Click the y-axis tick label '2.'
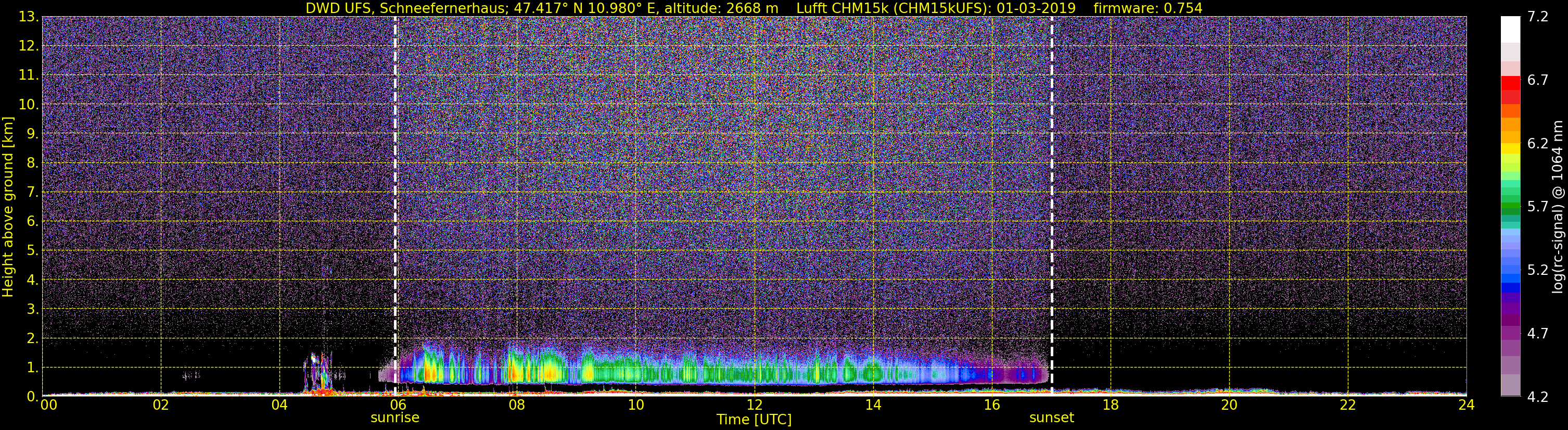The width and height of the screenshot is (1568, 430). (x=33, y=339)
